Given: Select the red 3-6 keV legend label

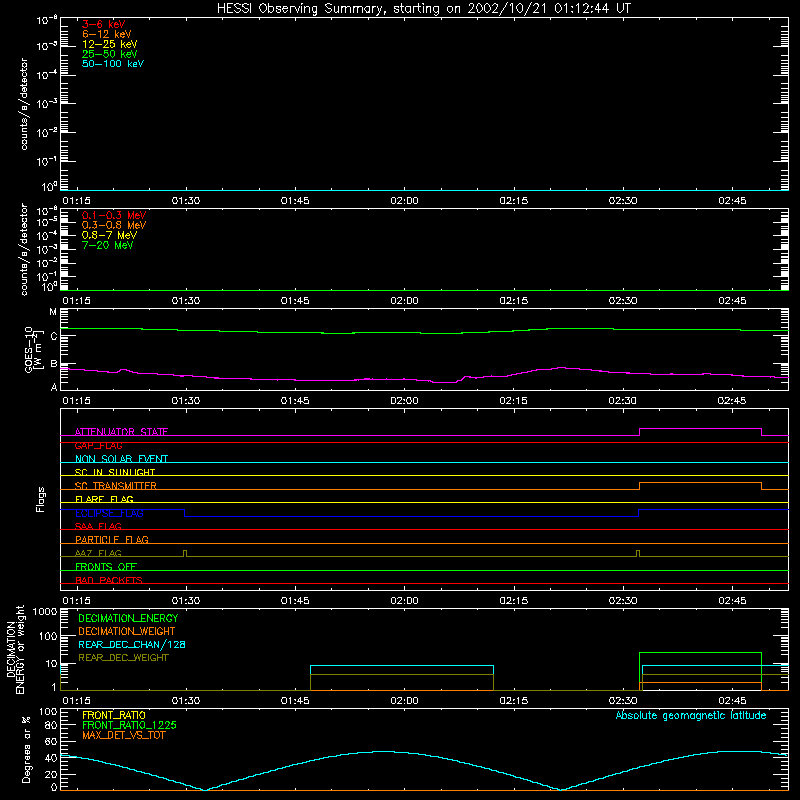Looking at the screenshot, I should [x=104, y=24].
